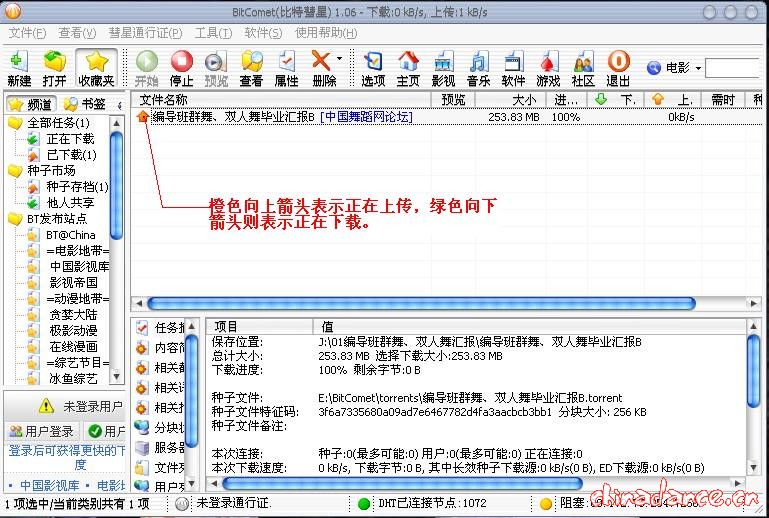This screenshot has width=769, height=518.
Task: Select the BT发布站点 folder
Action: (x=57, y=219)
